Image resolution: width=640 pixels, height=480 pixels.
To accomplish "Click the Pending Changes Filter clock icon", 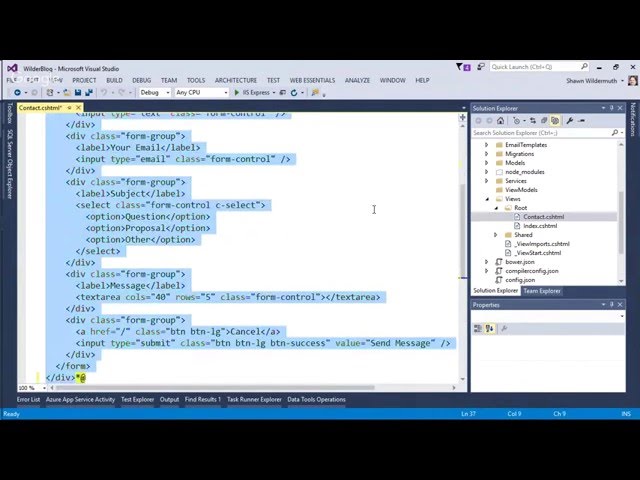I will tap(516, 120).
